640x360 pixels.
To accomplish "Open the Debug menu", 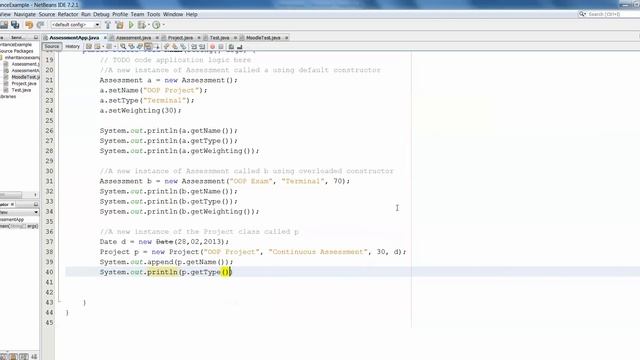I will [x=101, y=14].
